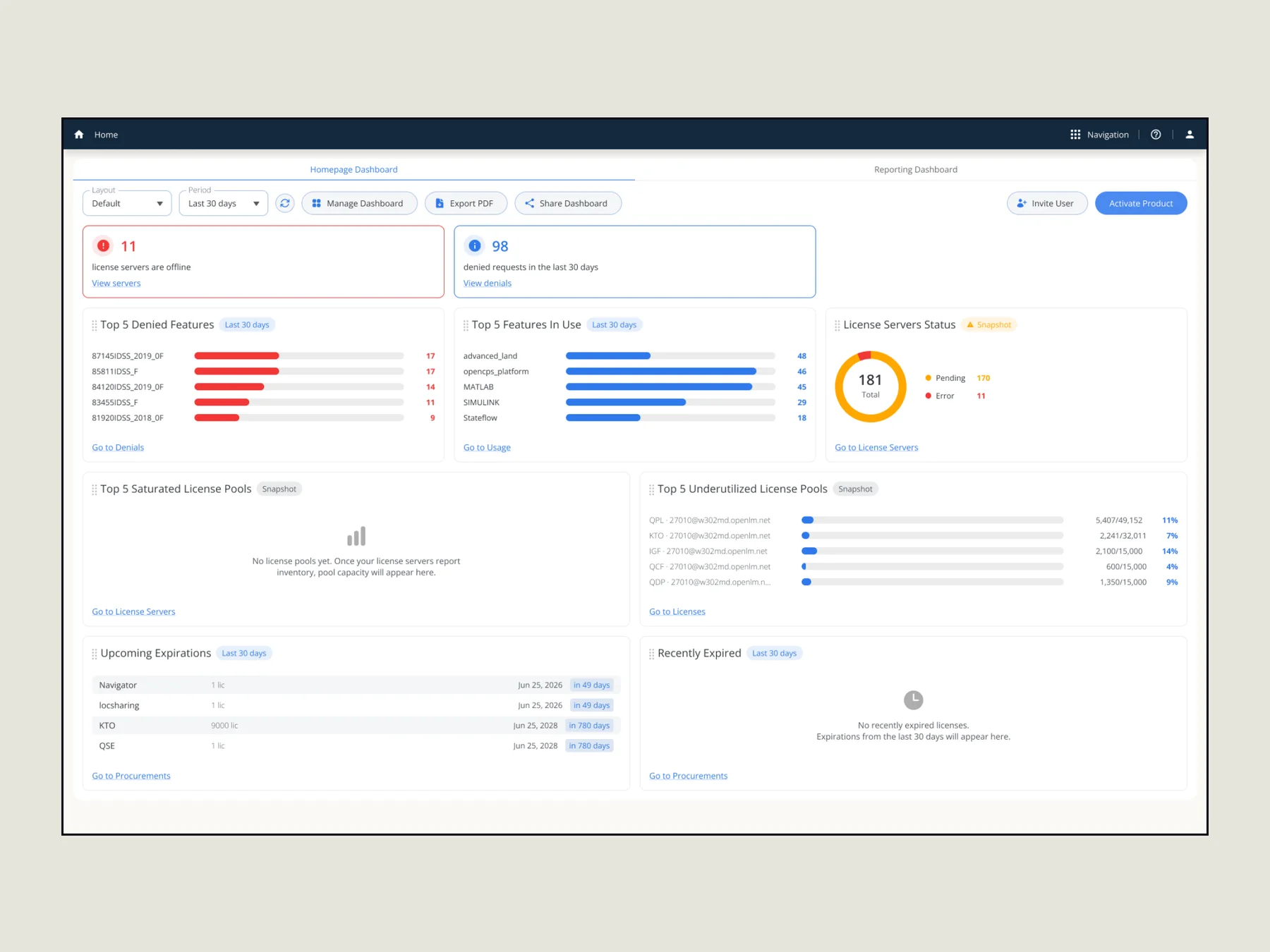Click the Invite User button

1047,203
